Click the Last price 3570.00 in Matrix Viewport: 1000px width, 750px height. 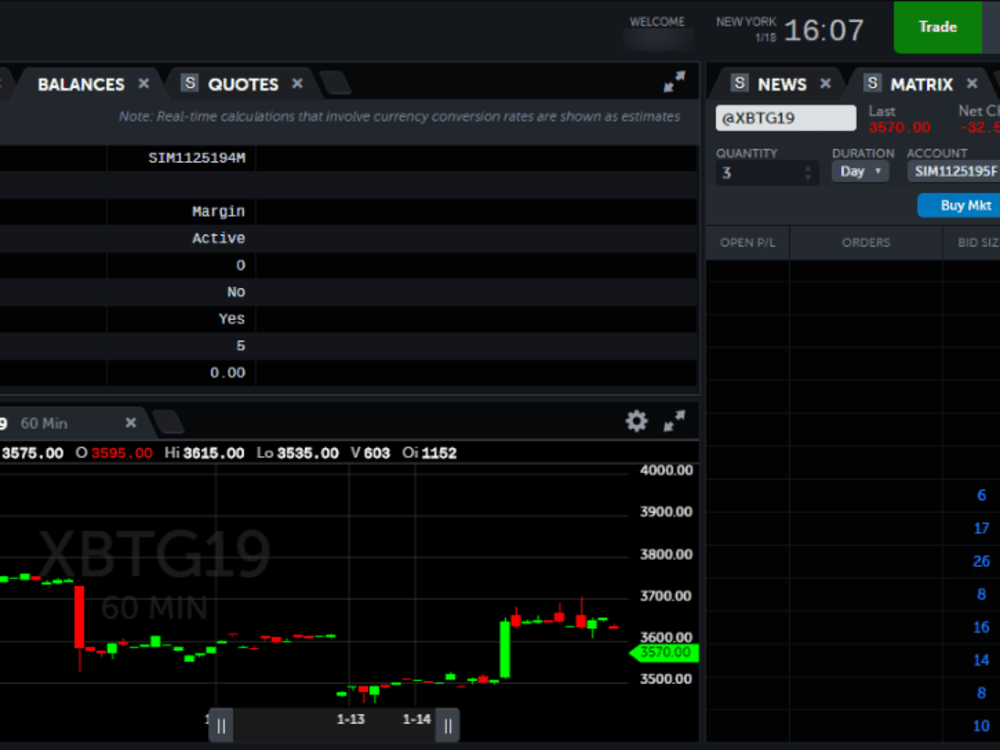899,127
